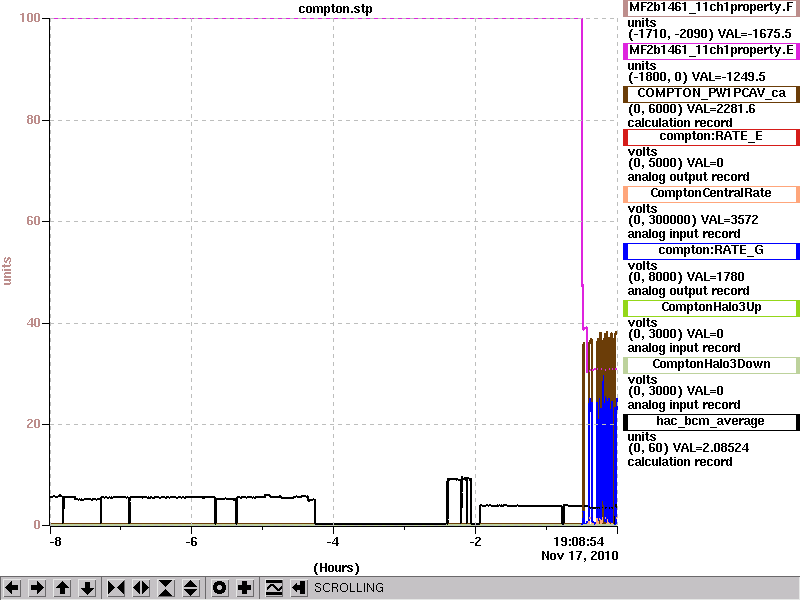Select the COMPTON_PW1PCAV_ca curve legend
The image size is (800, 600).
(x=711, y=94)
